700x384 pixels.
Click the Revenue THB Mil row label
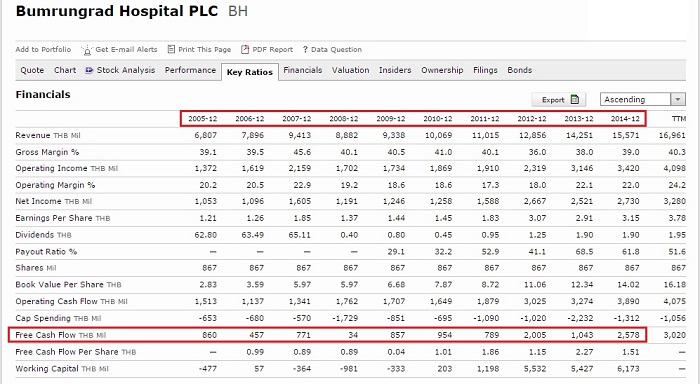[48, 136]
